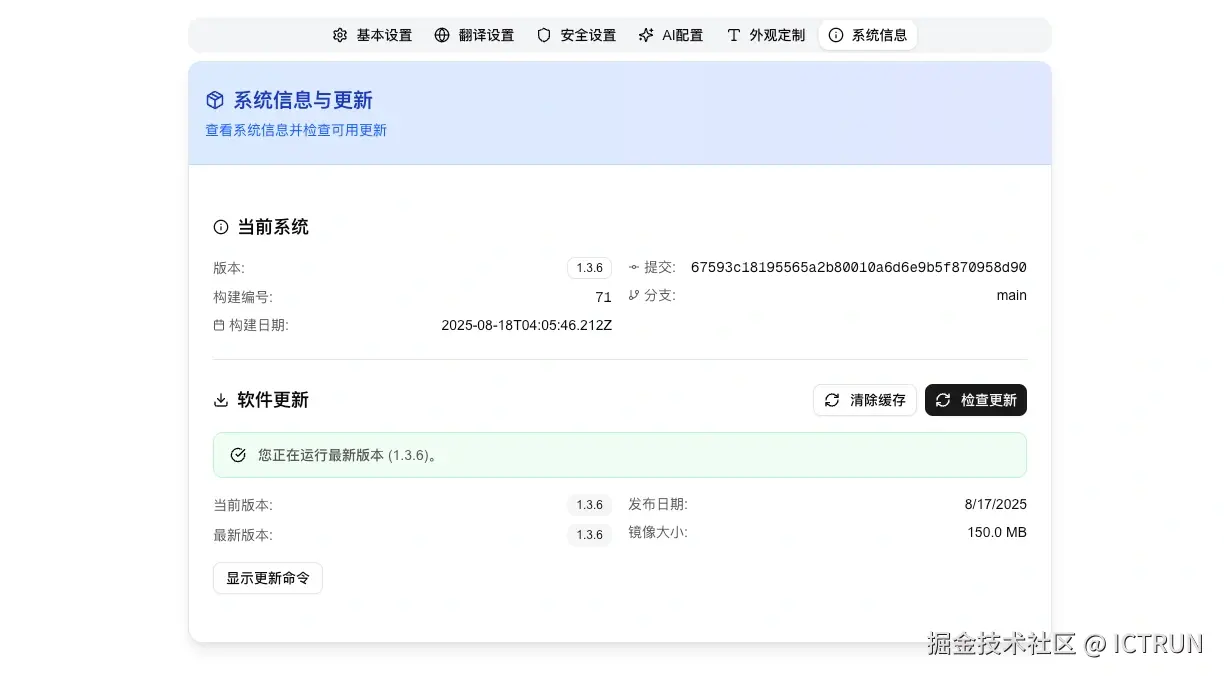
Task: Click the cube icon beside 系统信息与更新
Action: (x=214, y=100)
